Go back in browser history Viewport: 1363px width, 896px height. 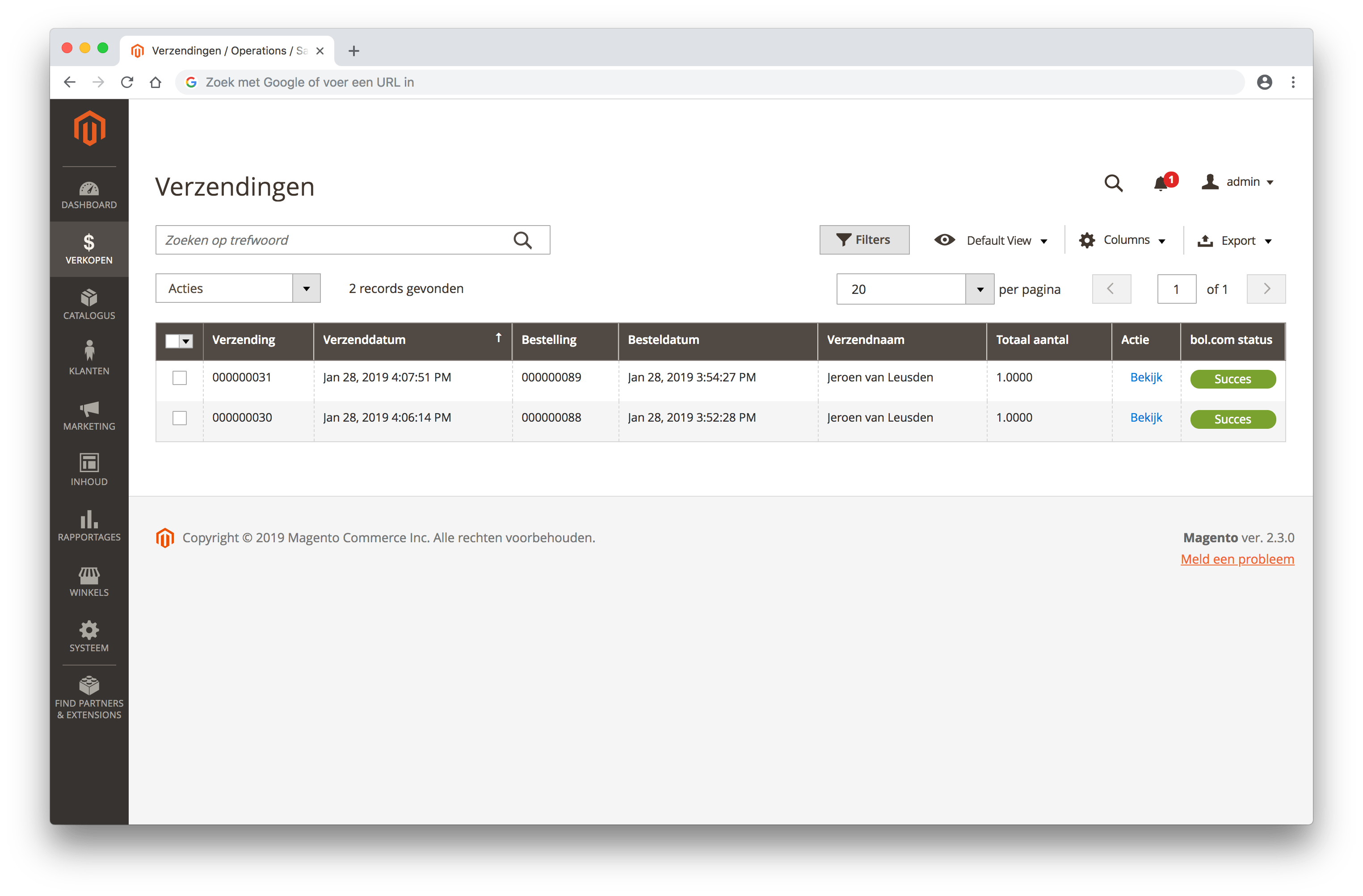(70, 83)
